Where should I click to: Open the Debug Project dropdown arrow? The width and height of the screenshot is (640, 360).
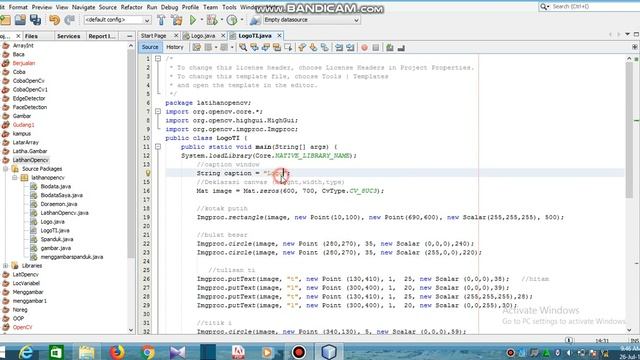pos(222,20)
